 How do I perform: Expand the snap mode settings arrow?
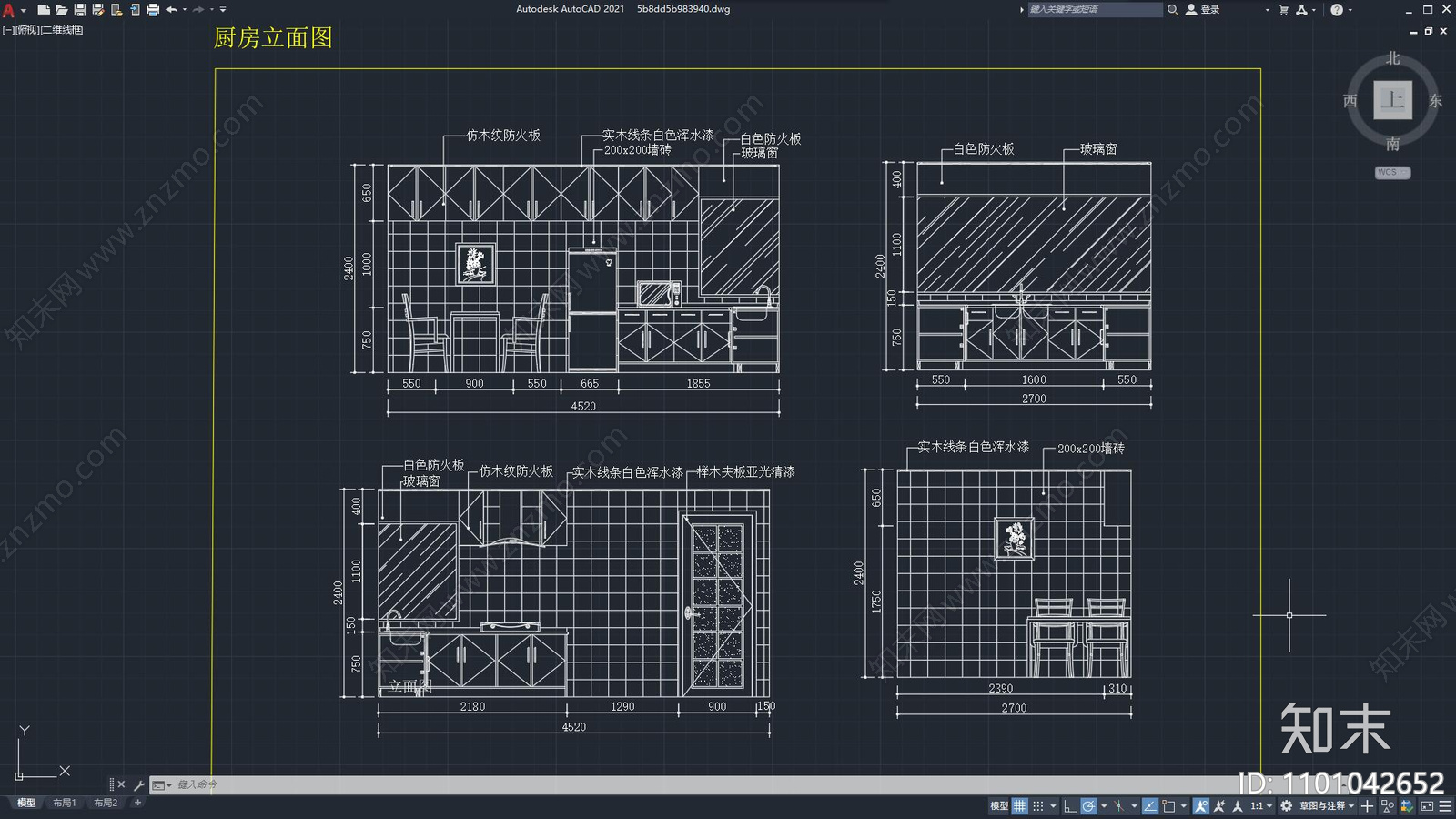point(1053,805)
